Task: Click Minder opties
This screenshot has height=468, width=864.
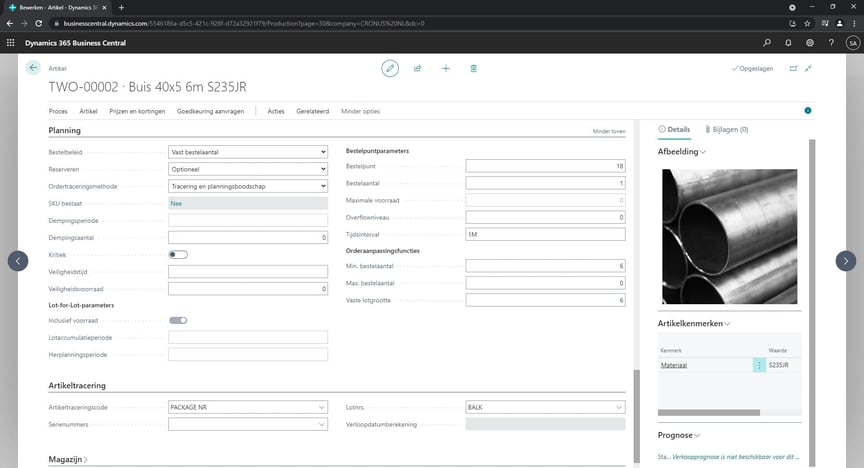Action: [x=360, y=111]
